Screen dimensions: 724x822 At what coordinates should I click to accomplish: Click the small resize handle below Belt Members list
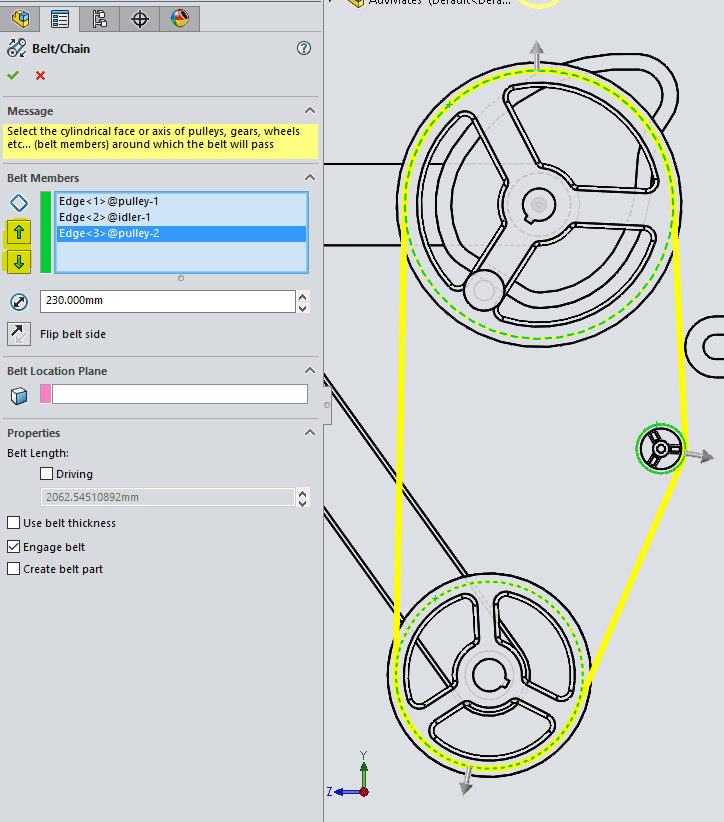[x=181, y=278]
